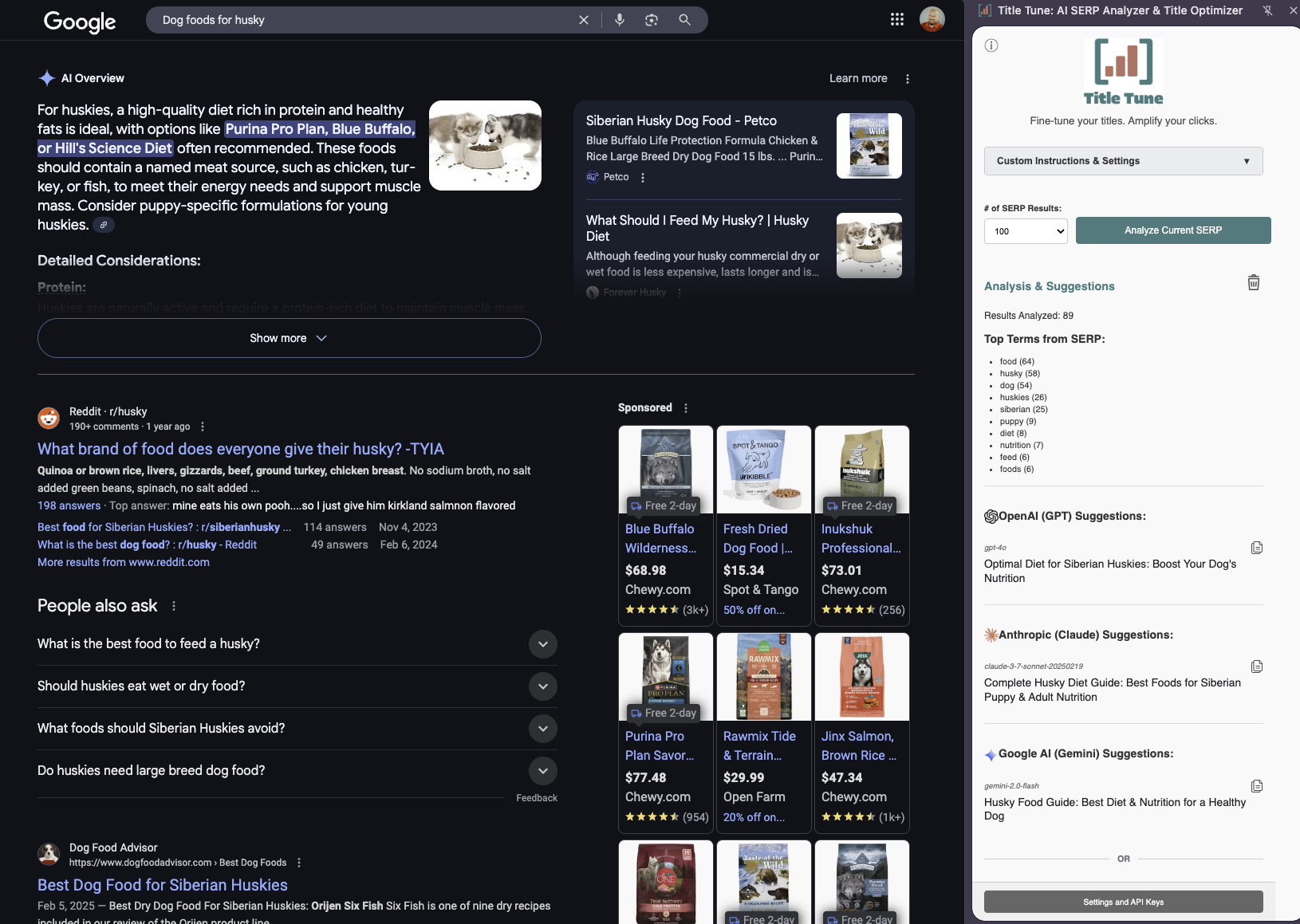Open Petco source options menu
The height and width of the screenshot is (924, 1300).
point(643,178)
